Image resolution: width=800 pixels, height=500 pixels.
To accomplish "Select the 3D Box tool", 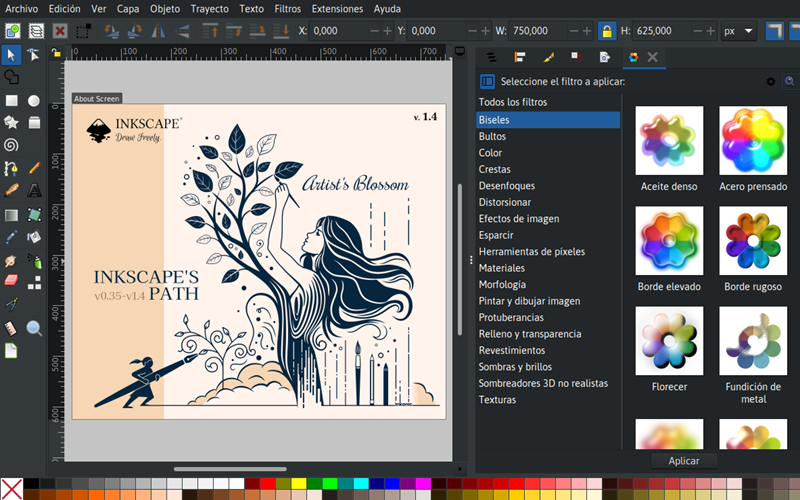I will click(34, 122).
